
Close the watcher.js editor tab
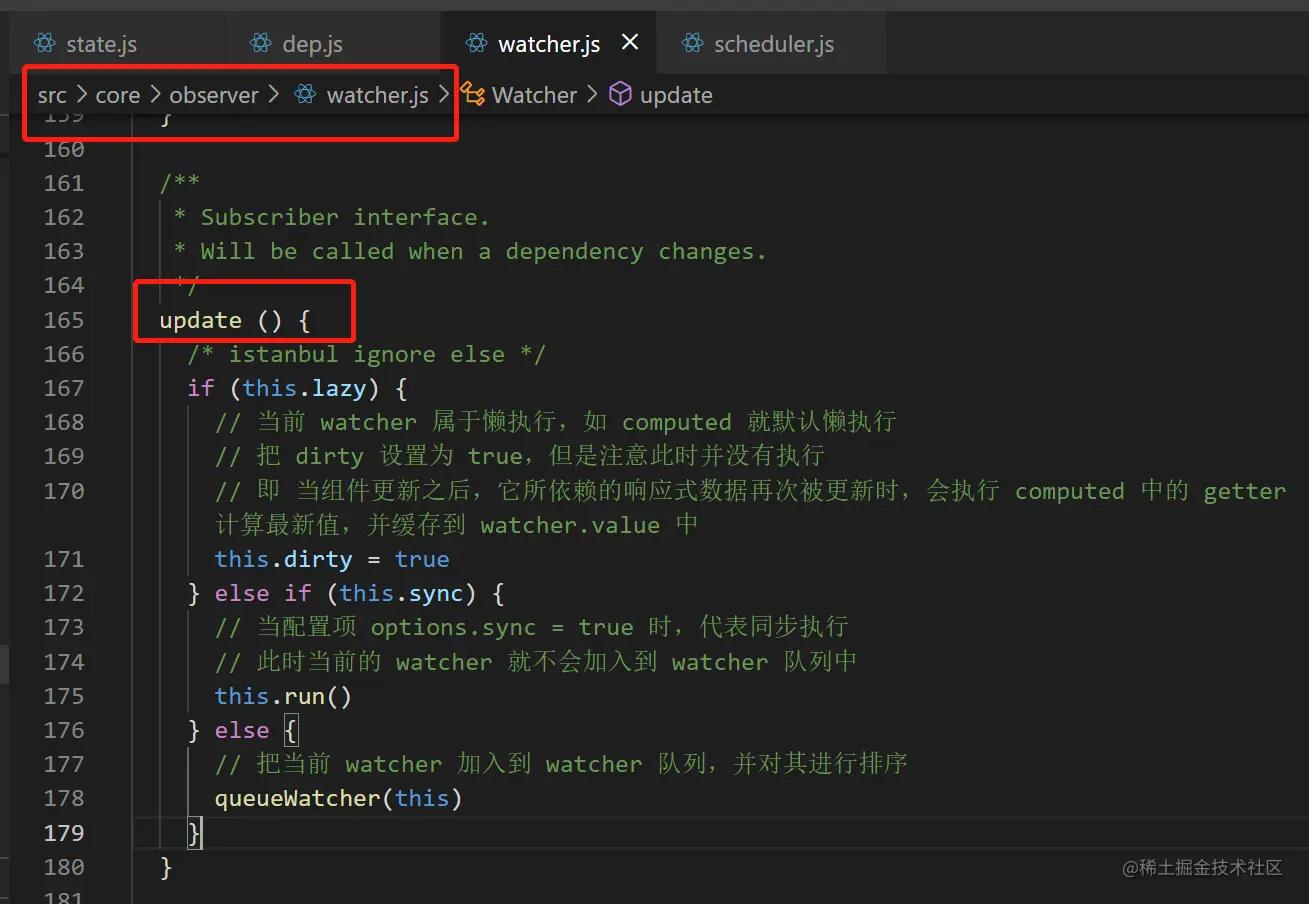coord(630,43)
